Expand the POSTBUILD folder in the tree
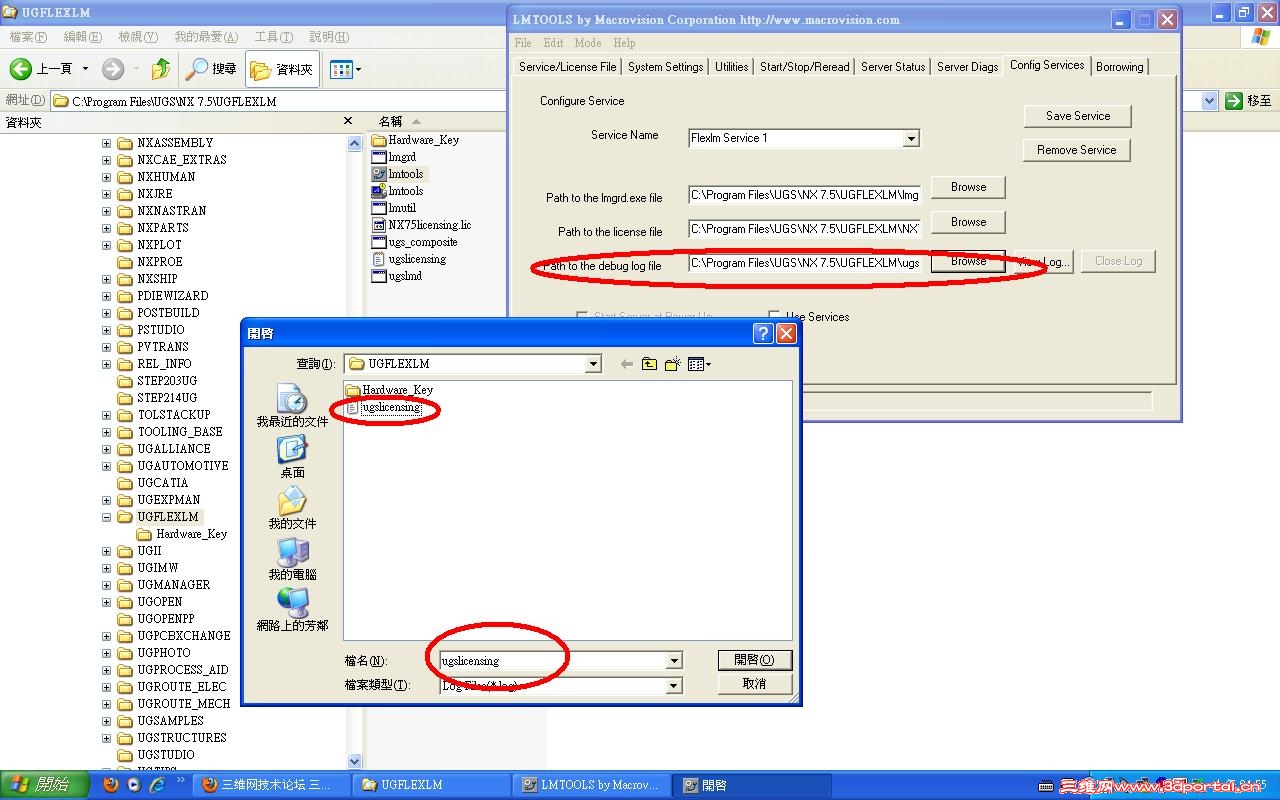This screenshot has width=1280, height=800. tap(107, 313)
